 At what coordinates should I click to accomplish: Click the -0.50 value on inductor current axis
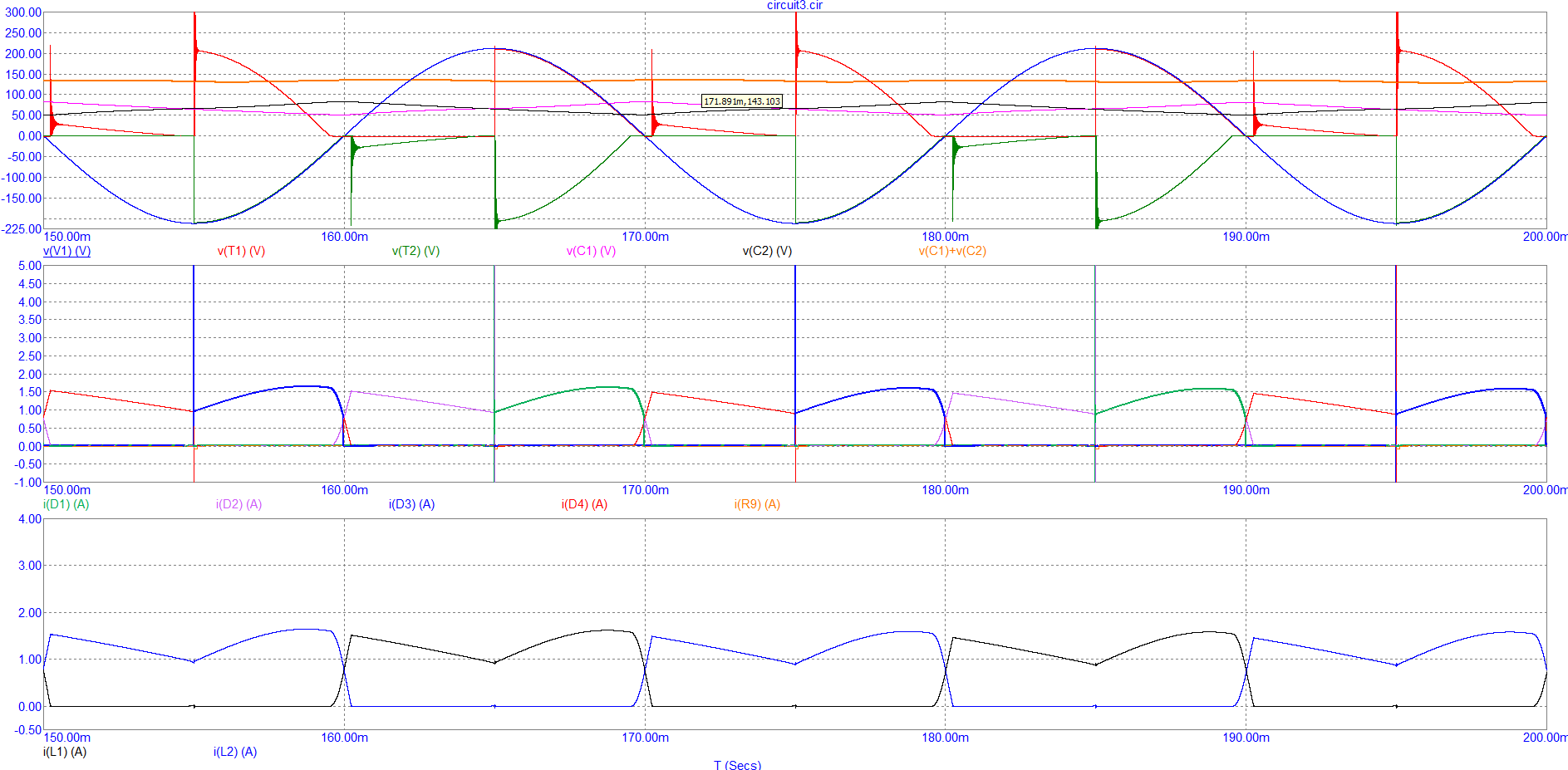click(28, 730)
